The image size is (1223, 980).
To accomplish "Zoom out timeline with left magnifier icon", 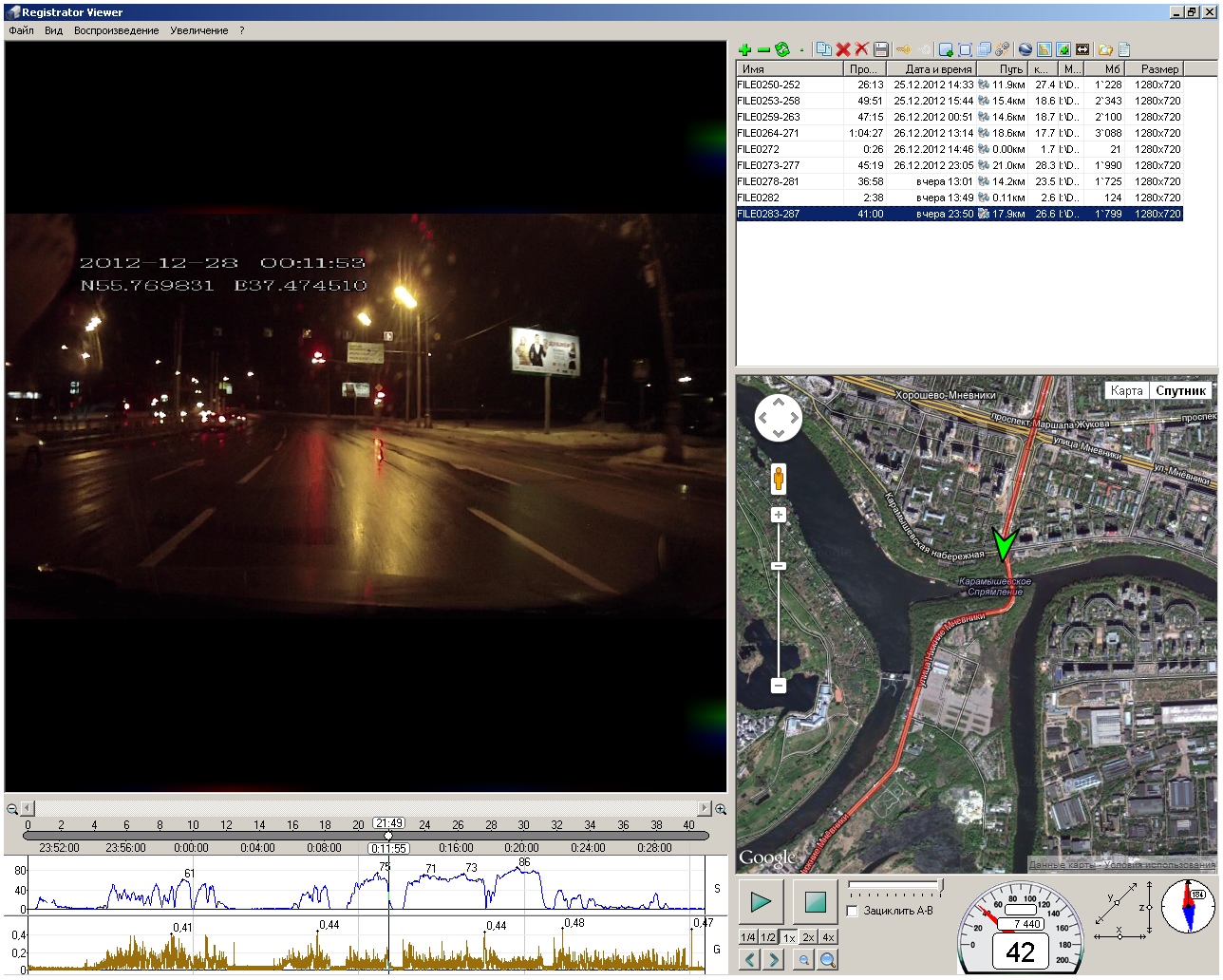I will [12, 809].
